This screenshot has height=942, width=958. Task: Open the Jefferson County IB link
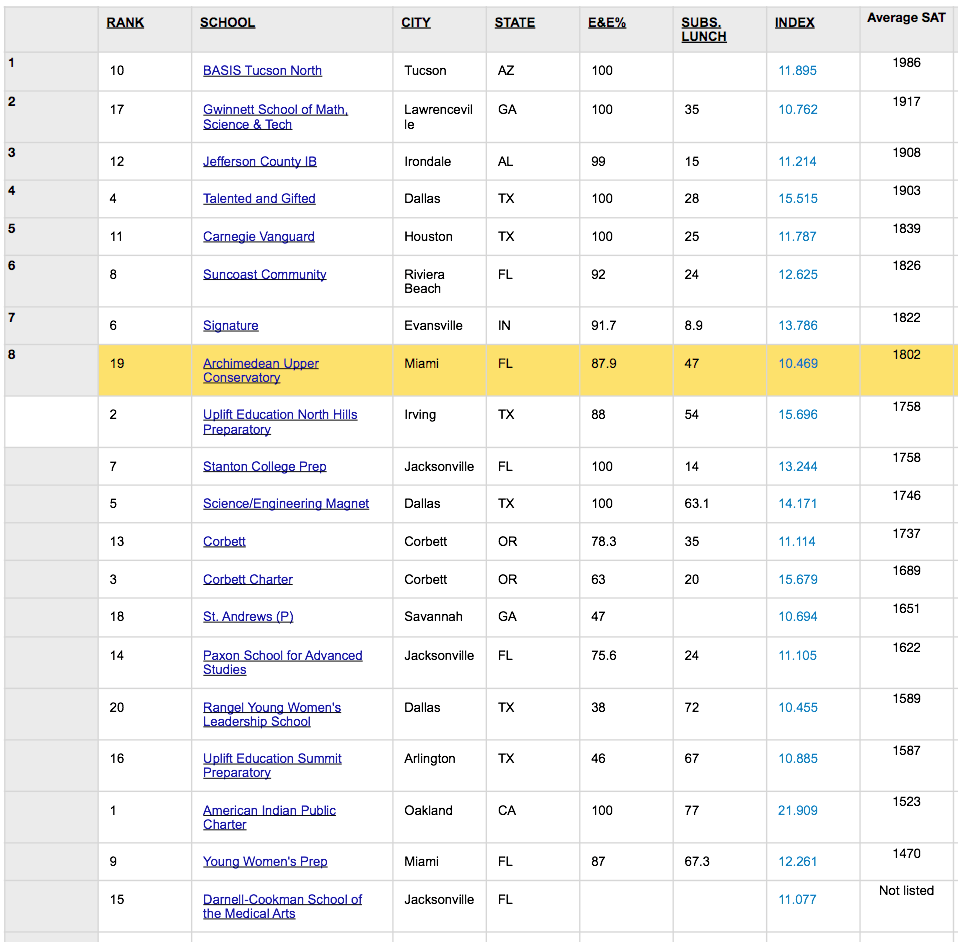(260, 161)
